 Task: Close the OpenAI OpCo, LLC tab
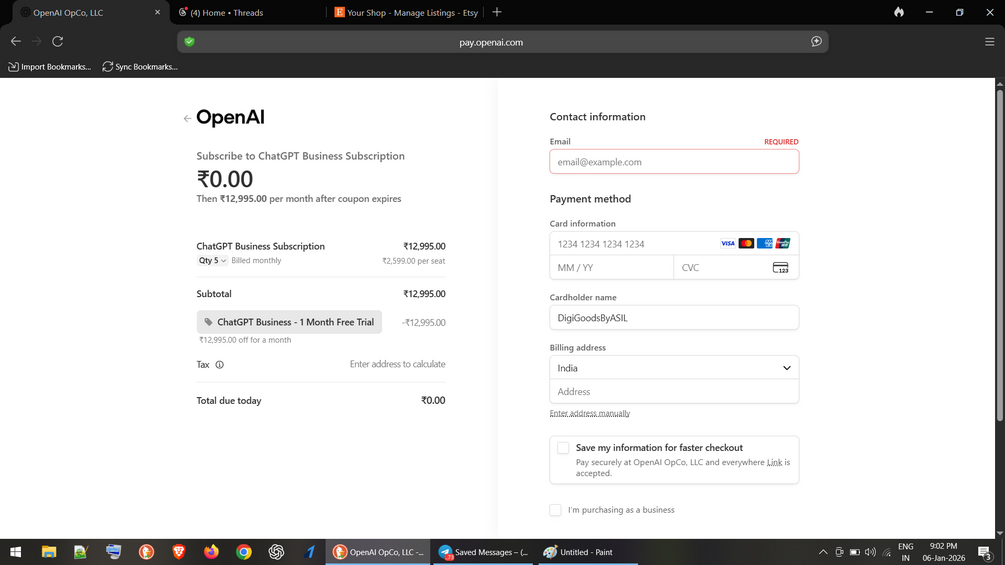coord(157,12)
